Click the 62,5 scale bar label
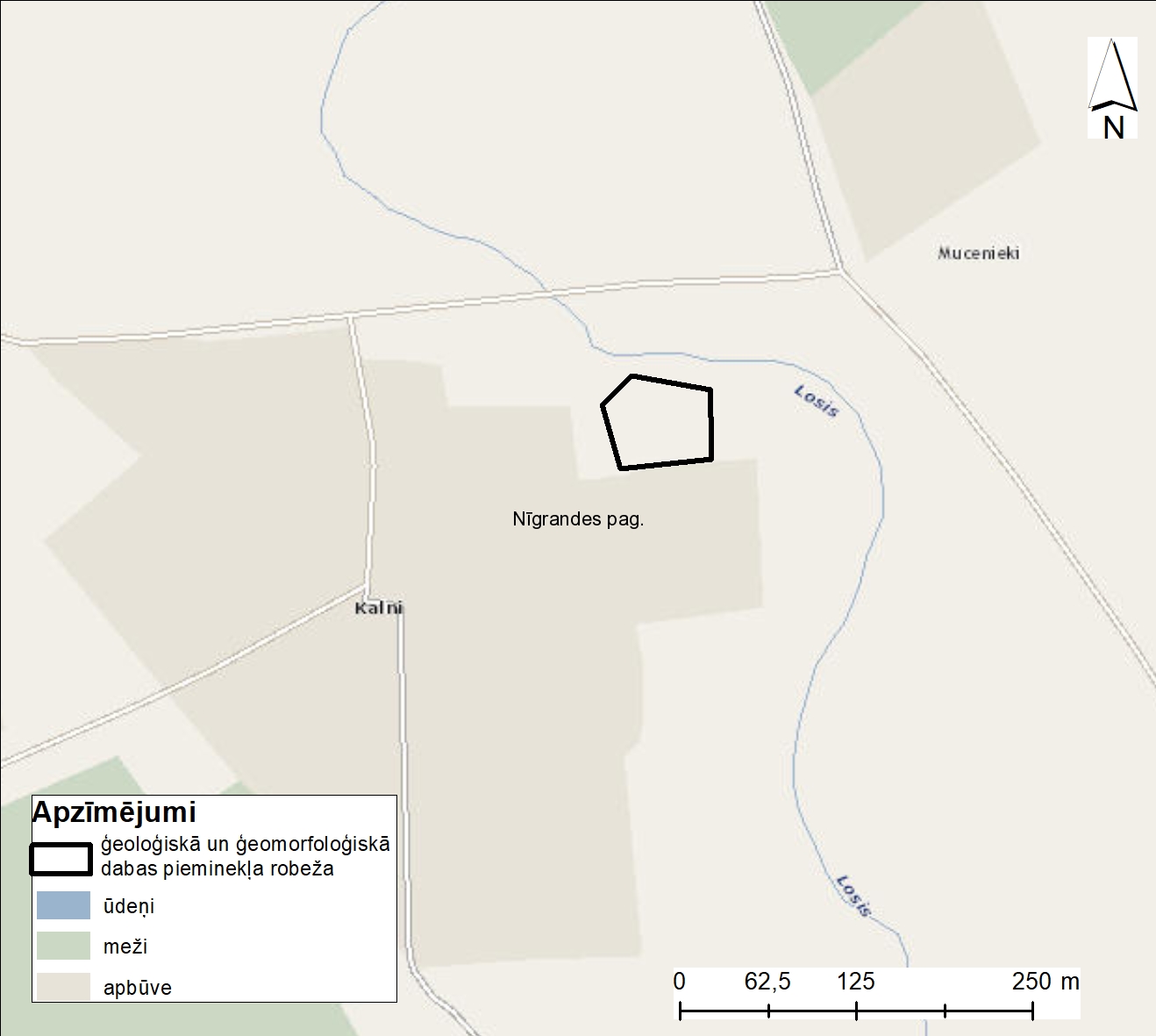The width and height of the screenshot is (1156, 1036). 767,981
